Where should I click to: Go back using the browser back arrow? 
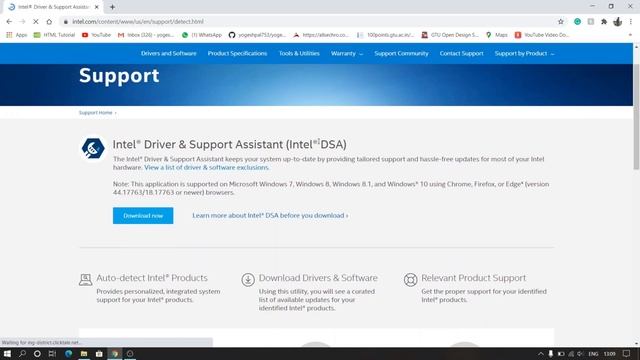9,22
